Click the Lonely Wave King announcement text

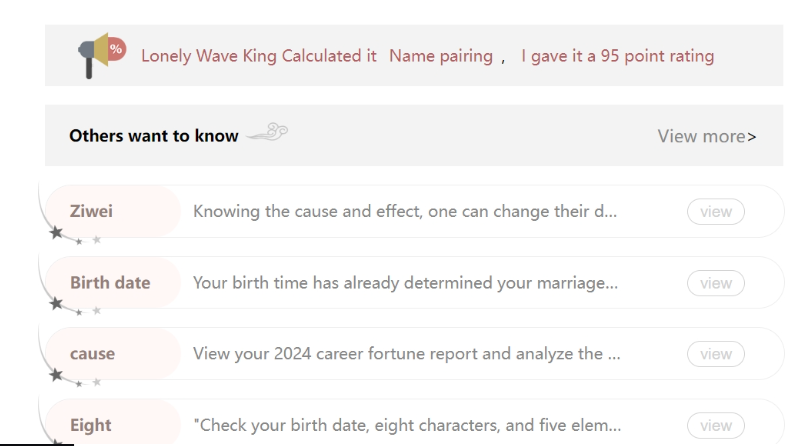tap(258, 56)
